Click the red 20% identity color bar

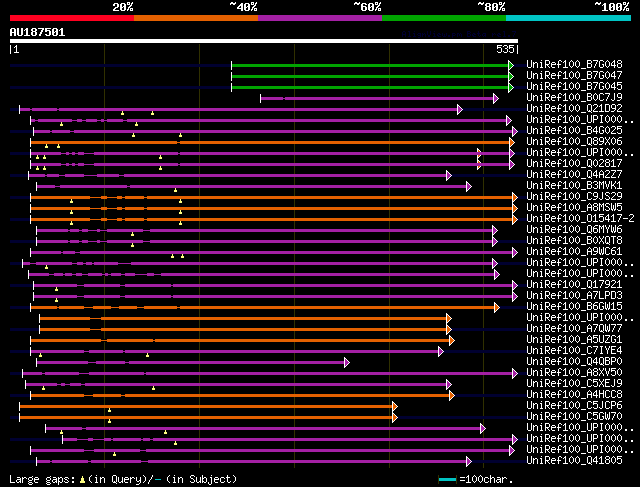[x=72, y=18]
